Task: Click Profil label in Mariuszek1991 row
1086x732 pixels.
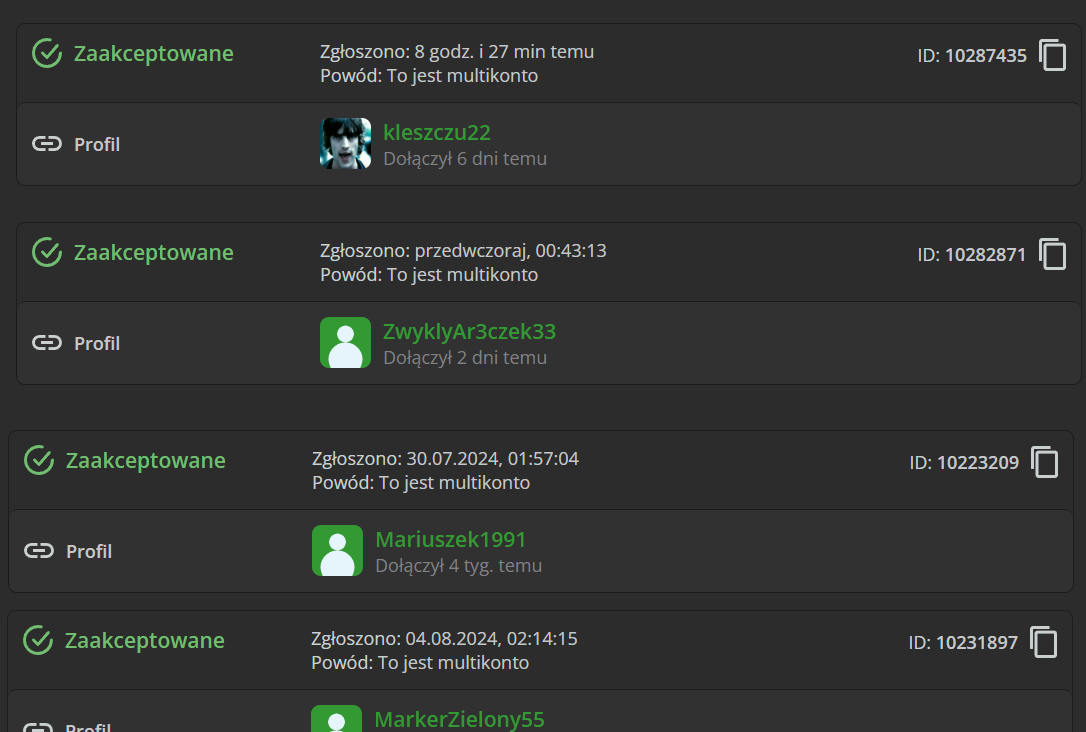Action: pyautogui.click(x=89, y=551)
